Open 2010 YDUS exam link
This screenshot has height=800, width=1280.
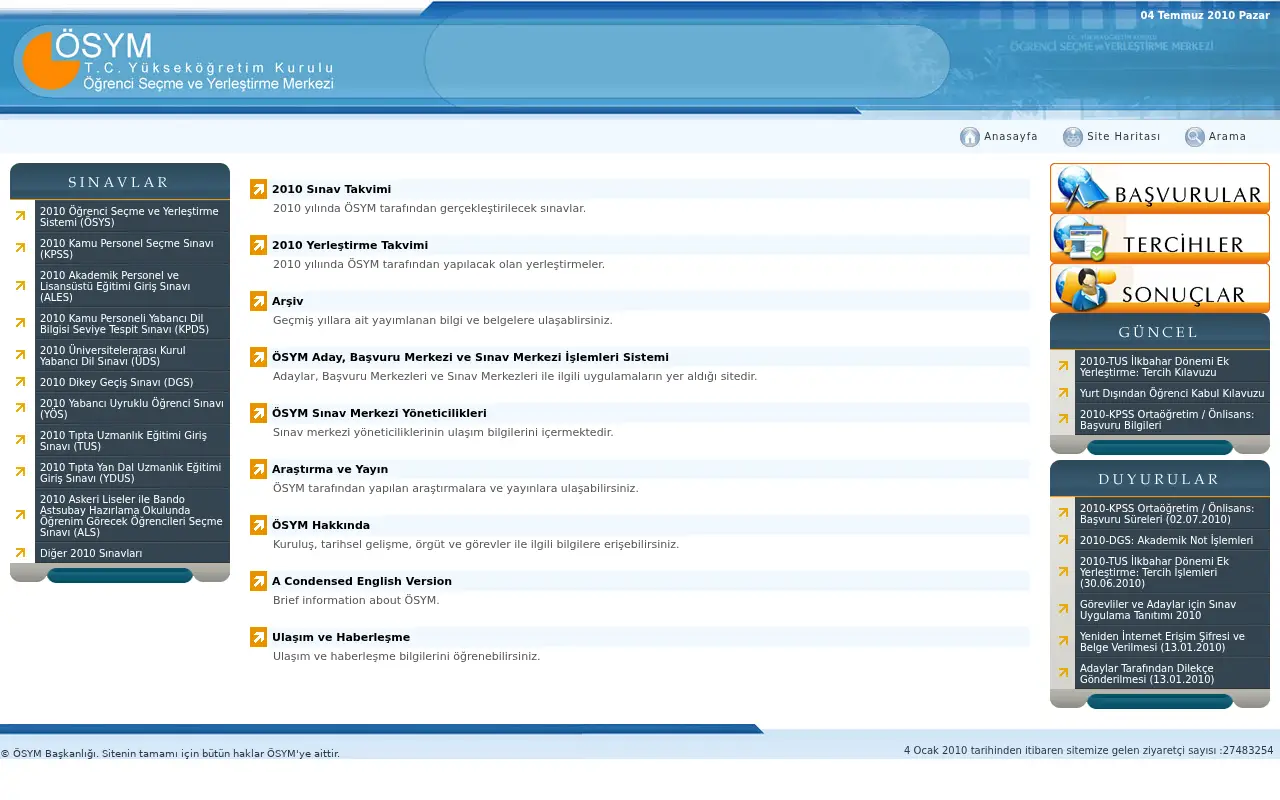[x=132, y=472]
